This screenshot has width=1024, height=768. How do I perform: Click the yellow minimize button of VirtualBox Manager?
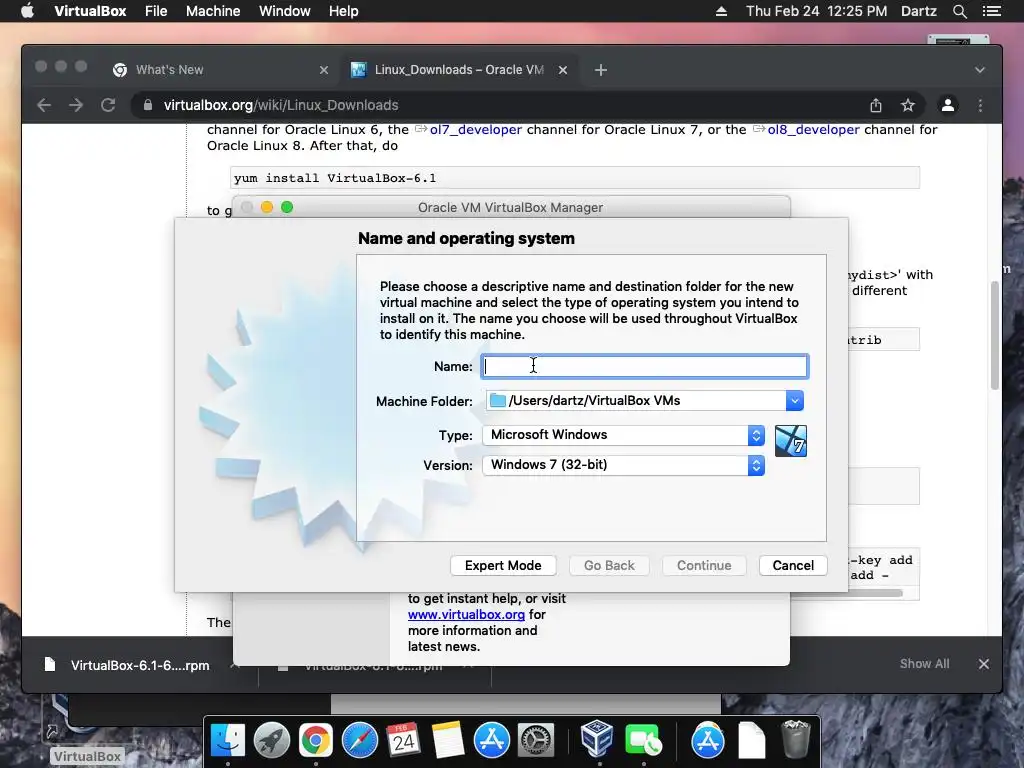point(266,207)
